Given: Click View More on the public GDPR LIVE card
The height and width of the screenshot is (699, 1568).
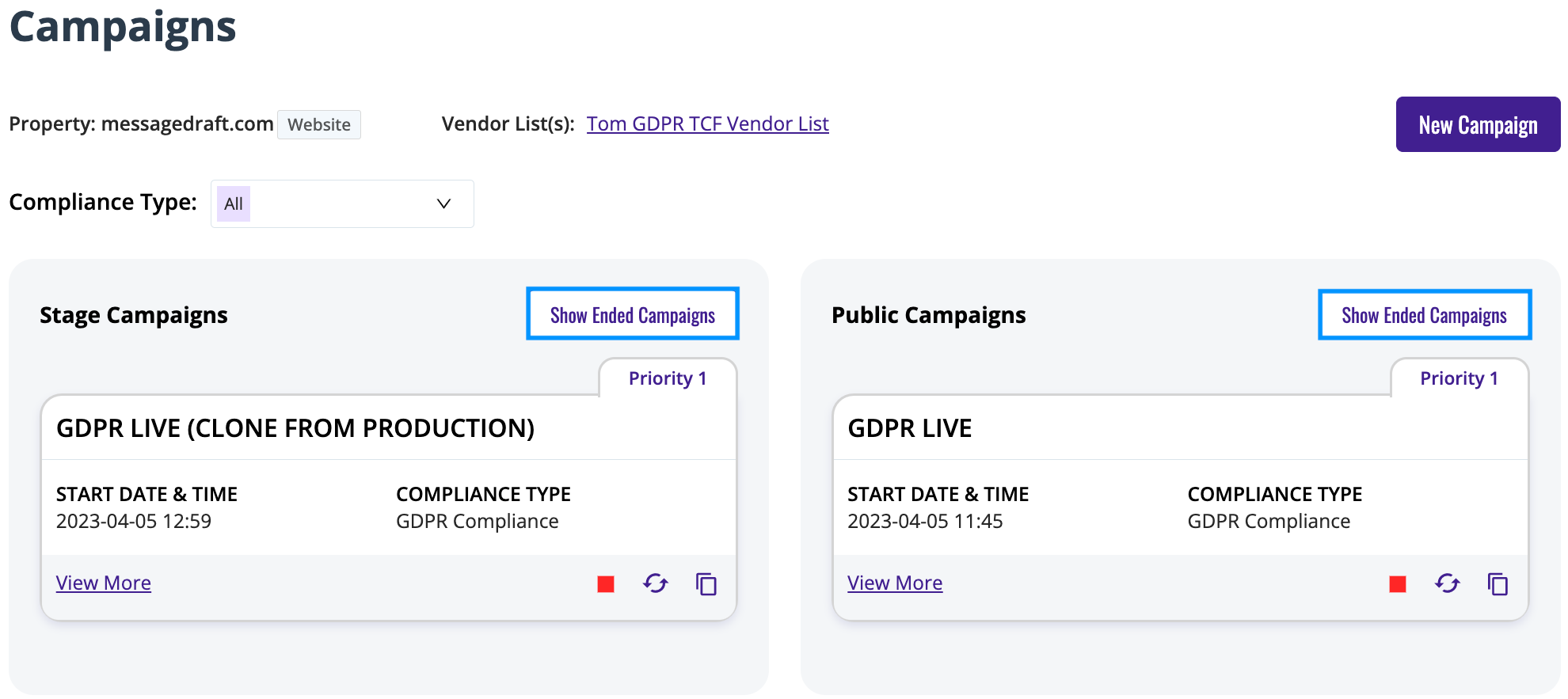Looking at the screenshot, I should 895,583.
